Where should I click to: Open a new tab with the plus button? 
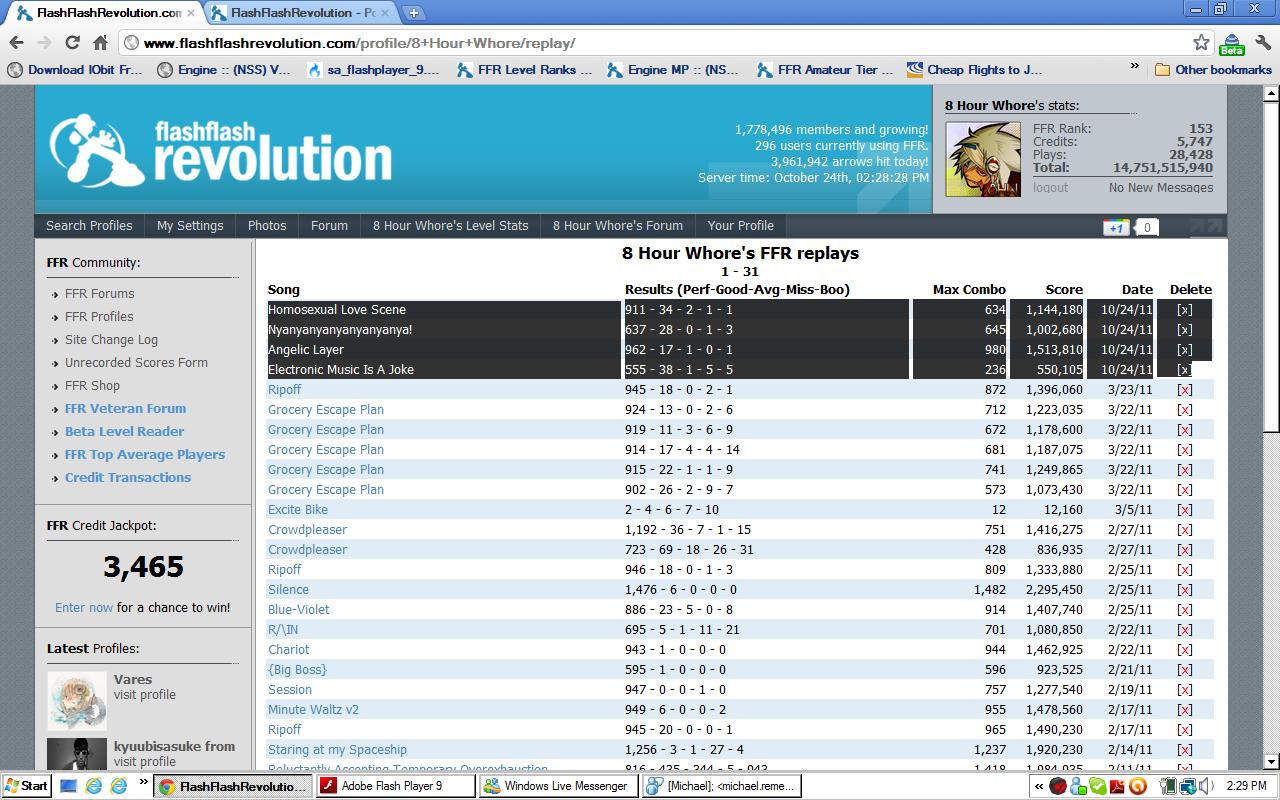pos(413,13)
